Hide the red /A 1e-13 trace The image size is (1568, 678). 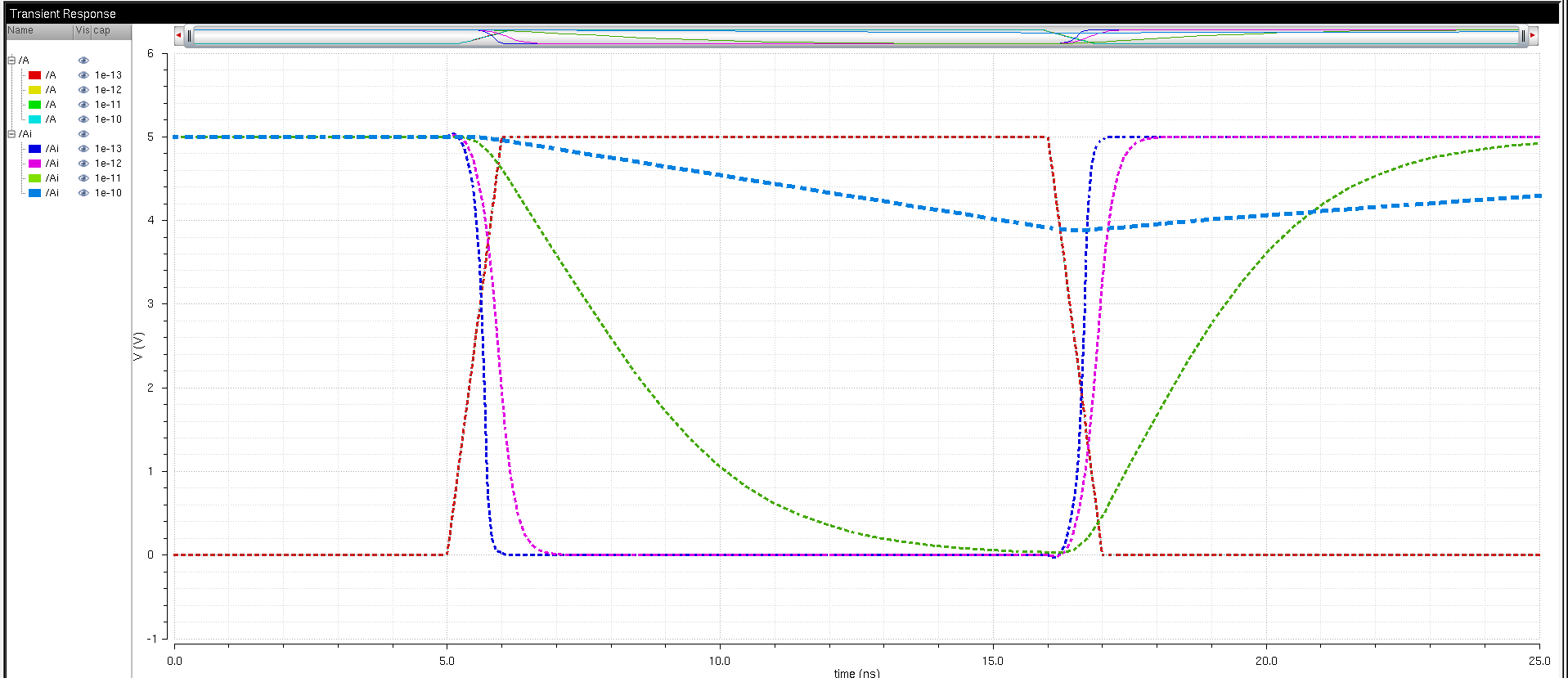[x=83, y=75]
